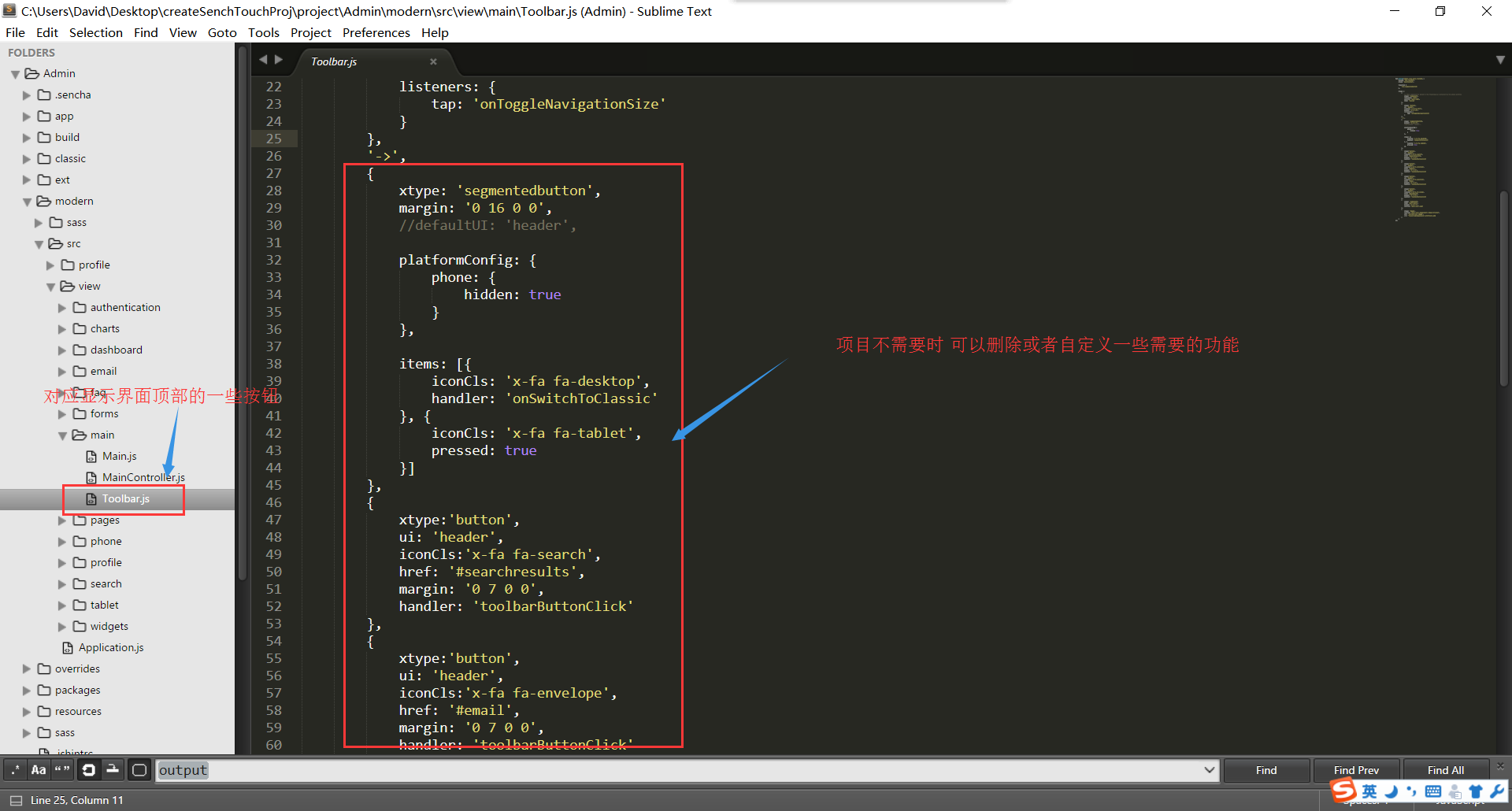Open the Tools menu
The width and height of the screenshot is (1512, 811).
(264, 32)
